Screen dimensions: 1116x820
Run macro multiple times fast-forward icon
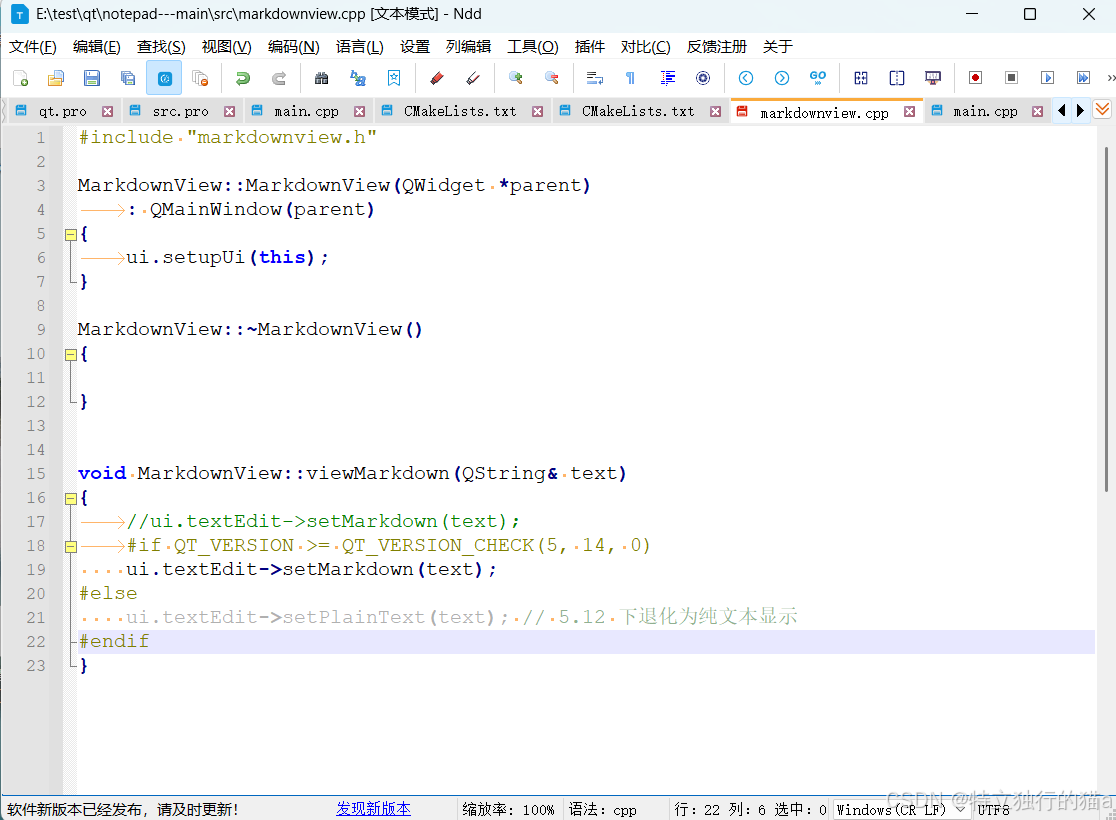tap(1083, 78)
